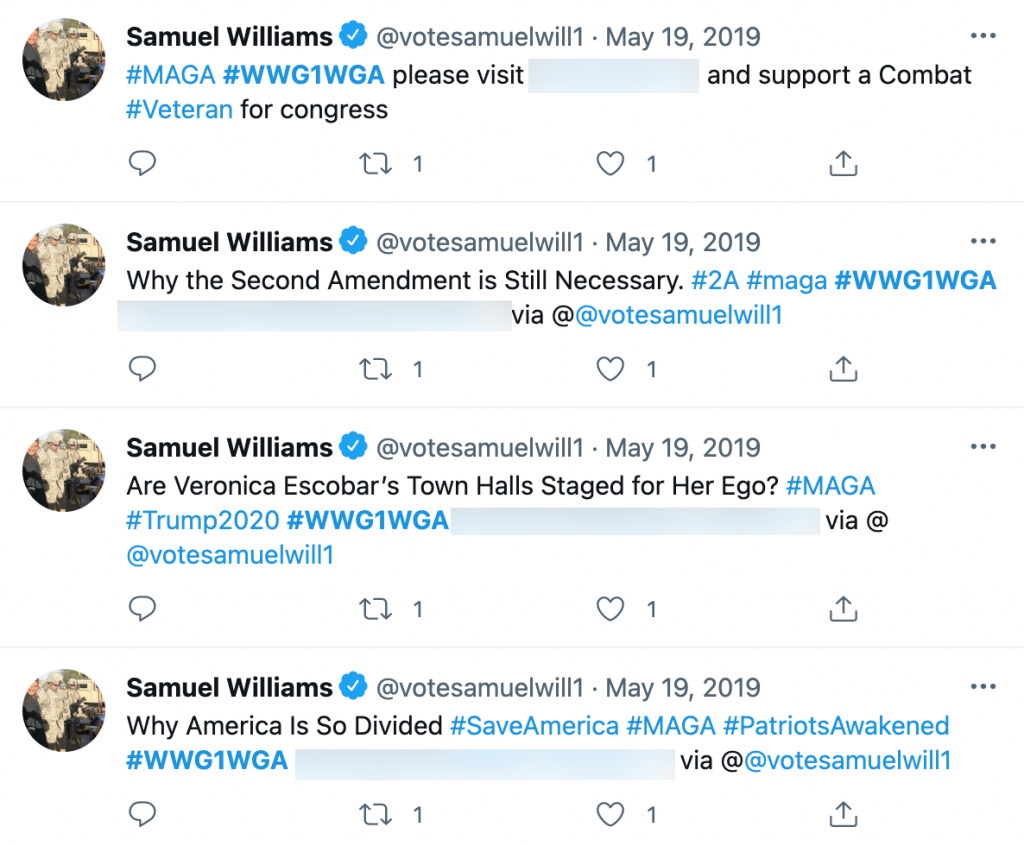
Task: Like the Why America Is So Divided tweet
Action: (610, 814)
